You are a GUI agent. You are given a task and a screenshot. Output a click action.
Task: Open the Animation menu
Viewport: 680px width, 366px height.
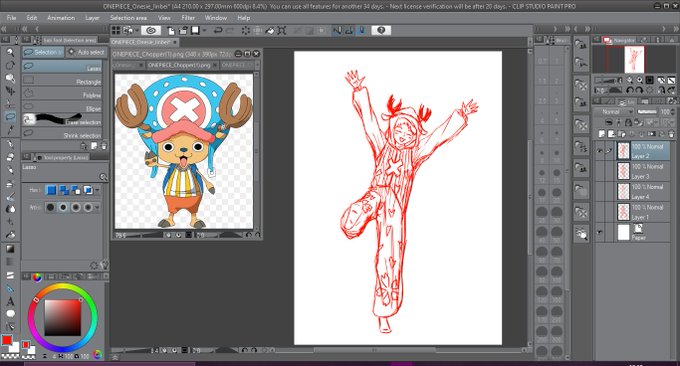tap(61, 18)
